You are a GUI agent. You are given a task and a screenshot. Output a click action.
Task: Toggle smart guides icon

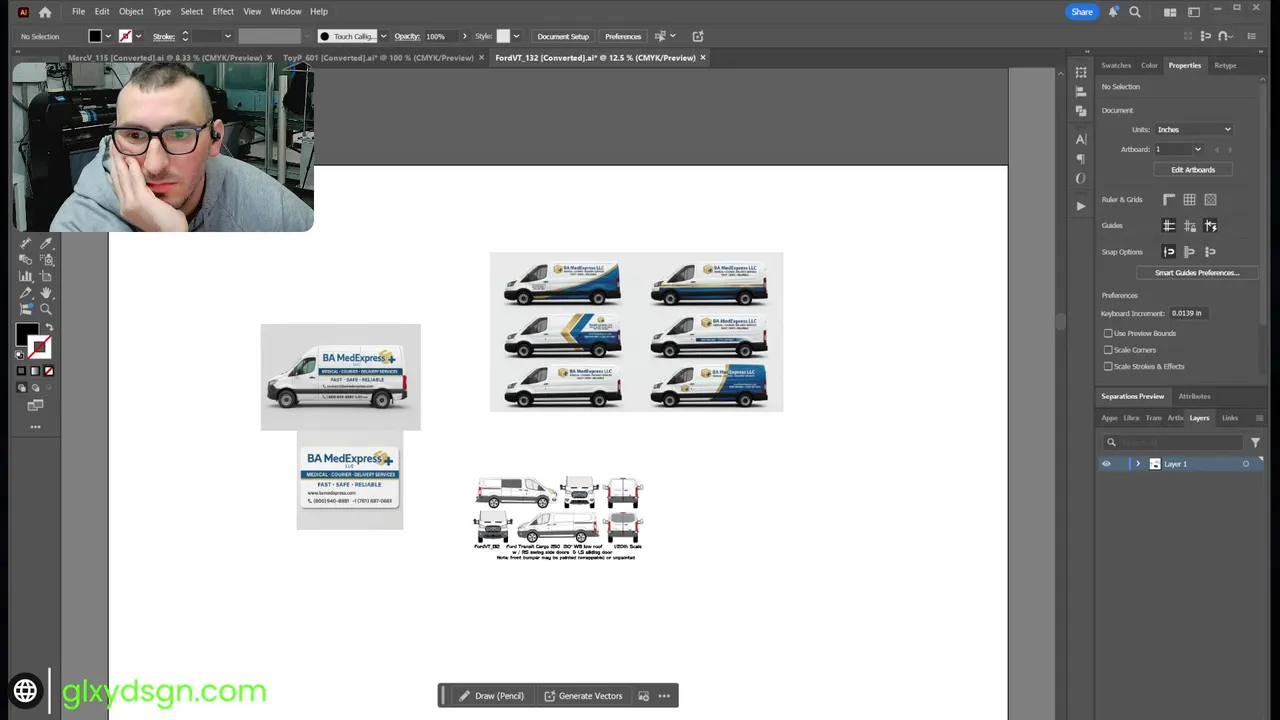1210,226
